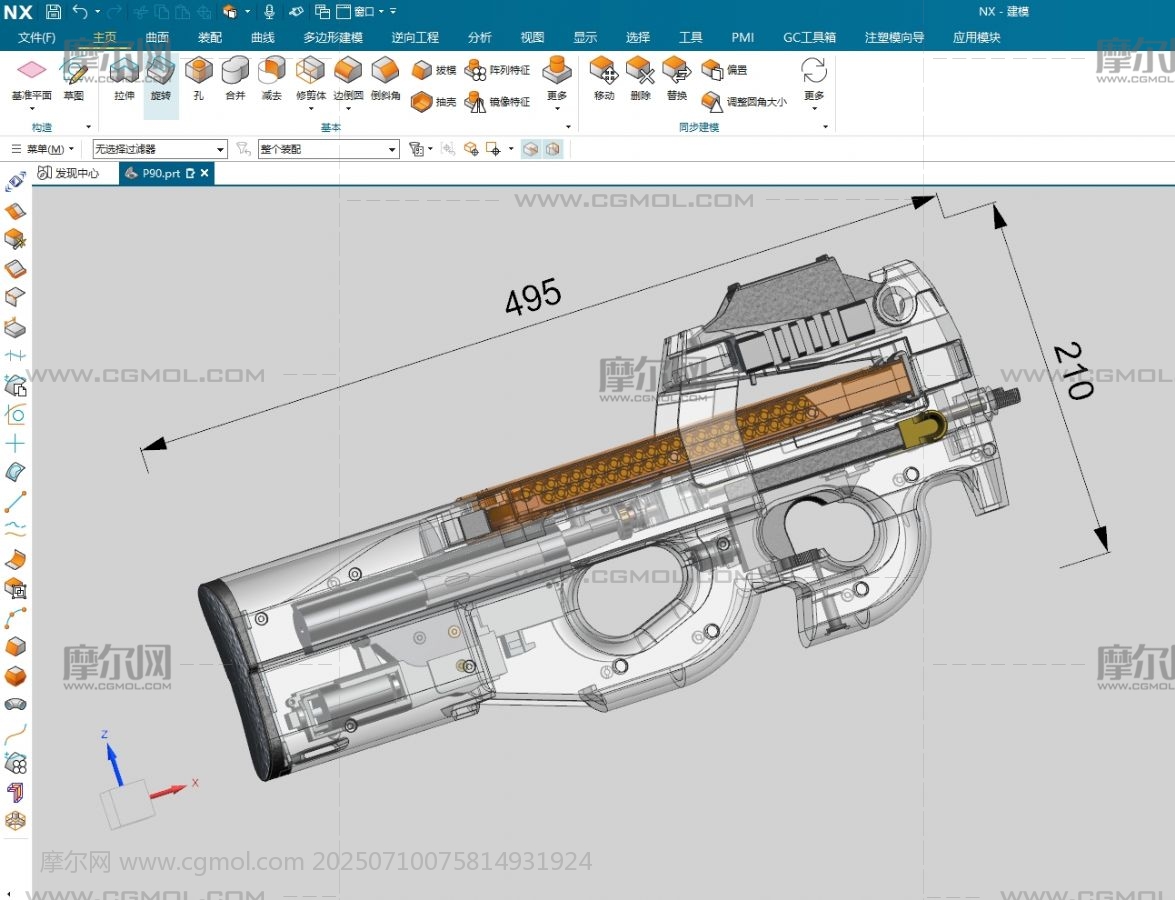The height and width of the screenshot is (900, 1175).
Task: Click the line tool in left sidebar
Action: click(x=15, y=501)
